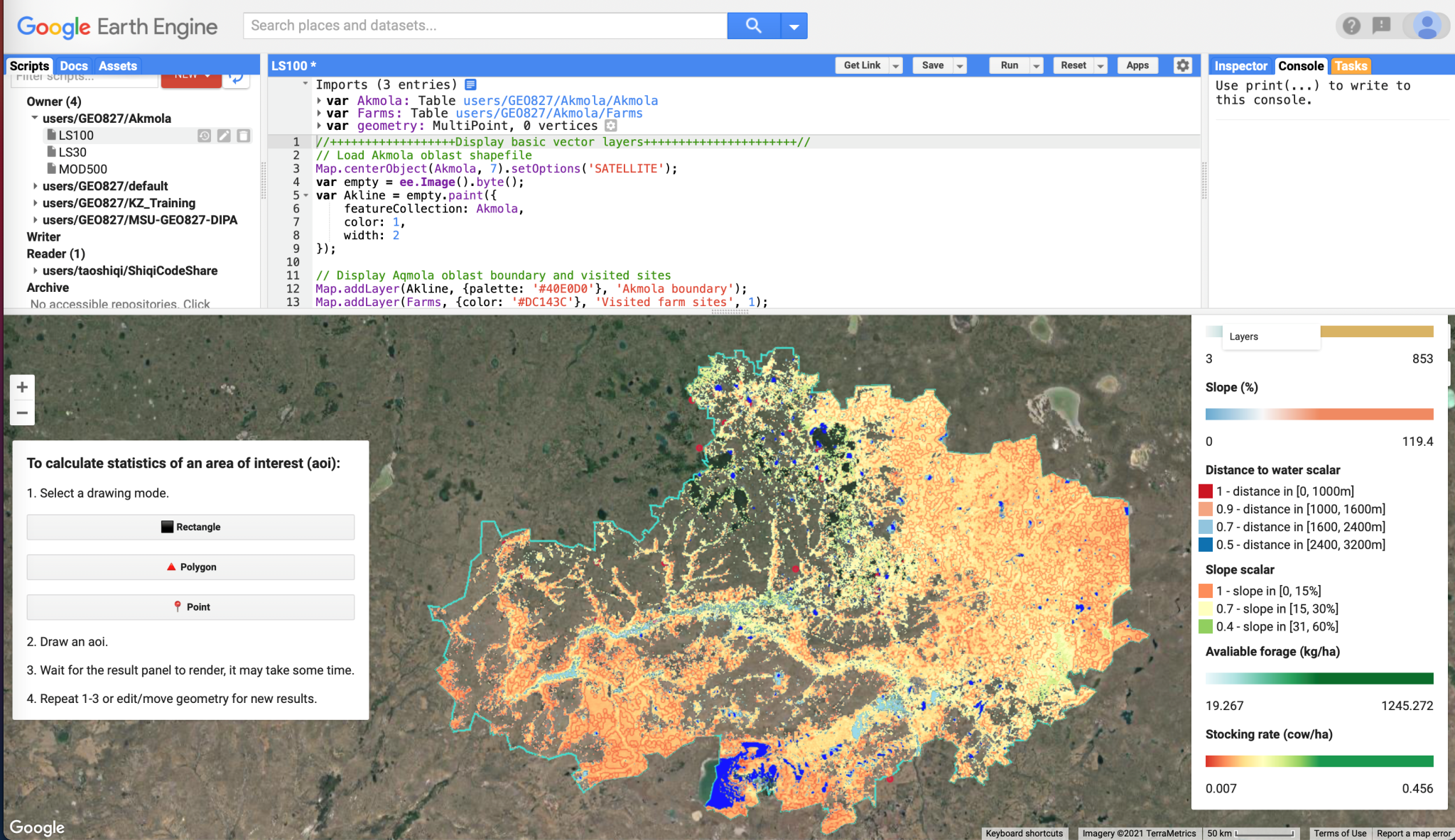Viewport: 1455px width, 840px height.
Task: Click the Get Link button
Action: (x=862, y=65)
